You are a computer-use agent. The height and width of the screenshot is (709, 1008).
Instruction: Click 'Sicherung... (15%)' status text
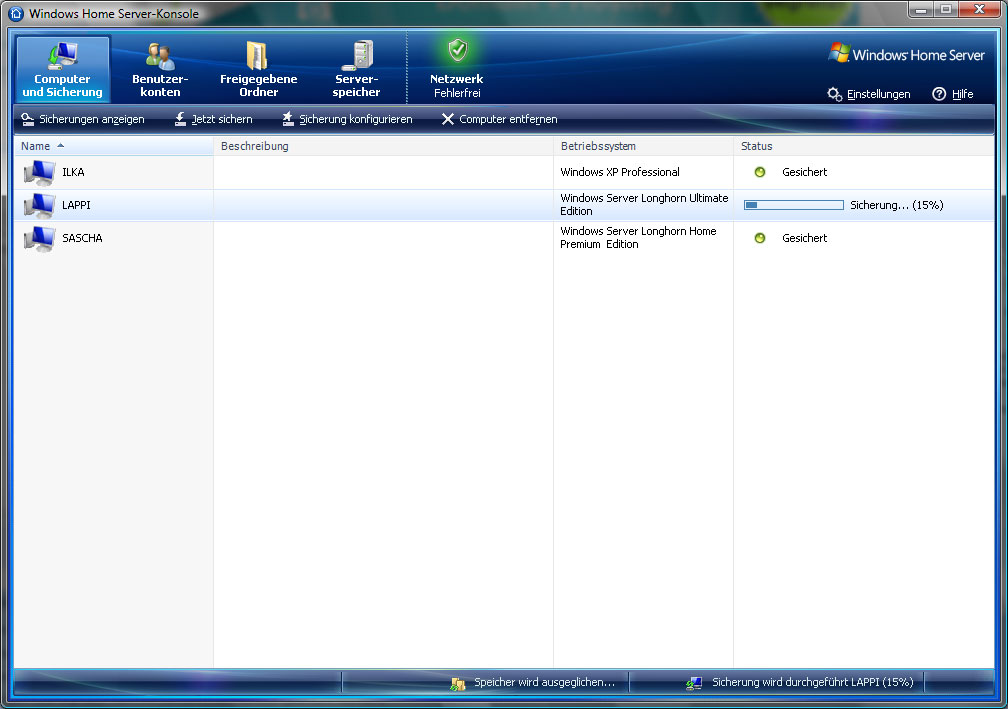897,205
